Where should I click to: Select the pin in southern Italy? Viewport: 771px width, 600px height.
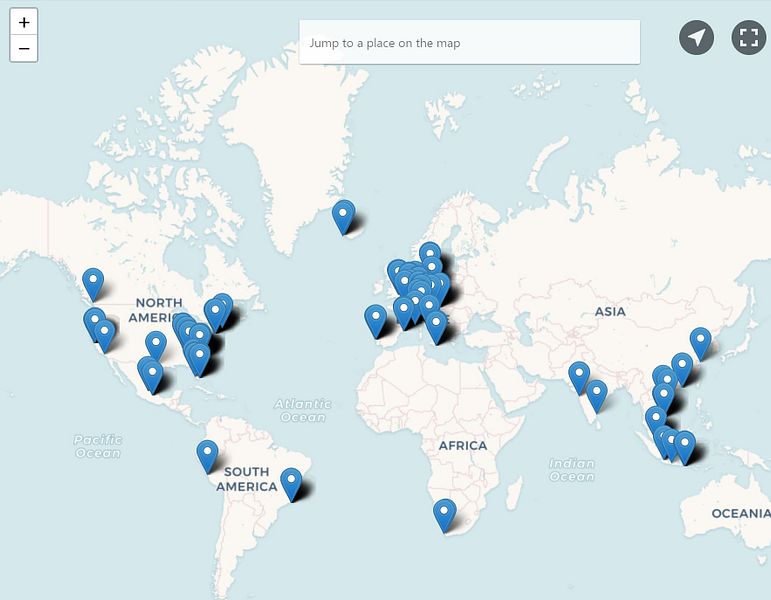[436, 328]
